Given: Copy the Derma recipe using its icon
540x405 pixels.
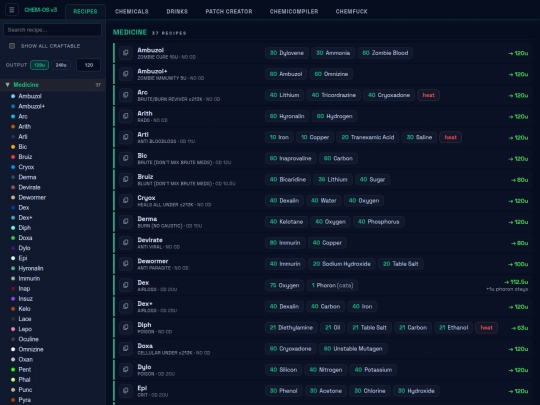Looking at the screenshot, I should click(126, 221).
